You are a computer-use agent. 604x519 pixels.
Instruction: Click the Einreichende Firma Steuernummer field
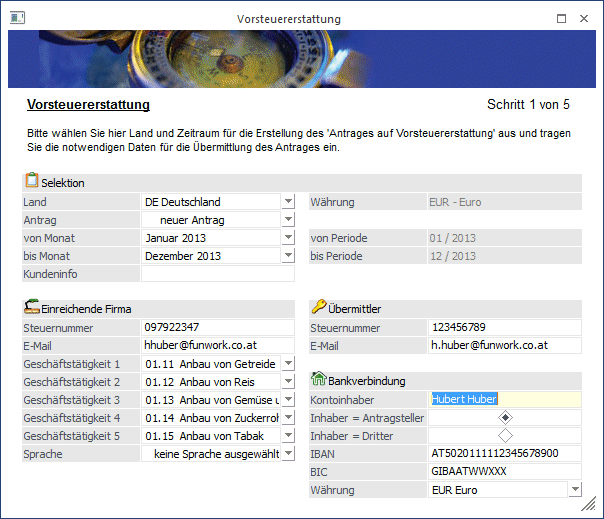click(218, 327)
